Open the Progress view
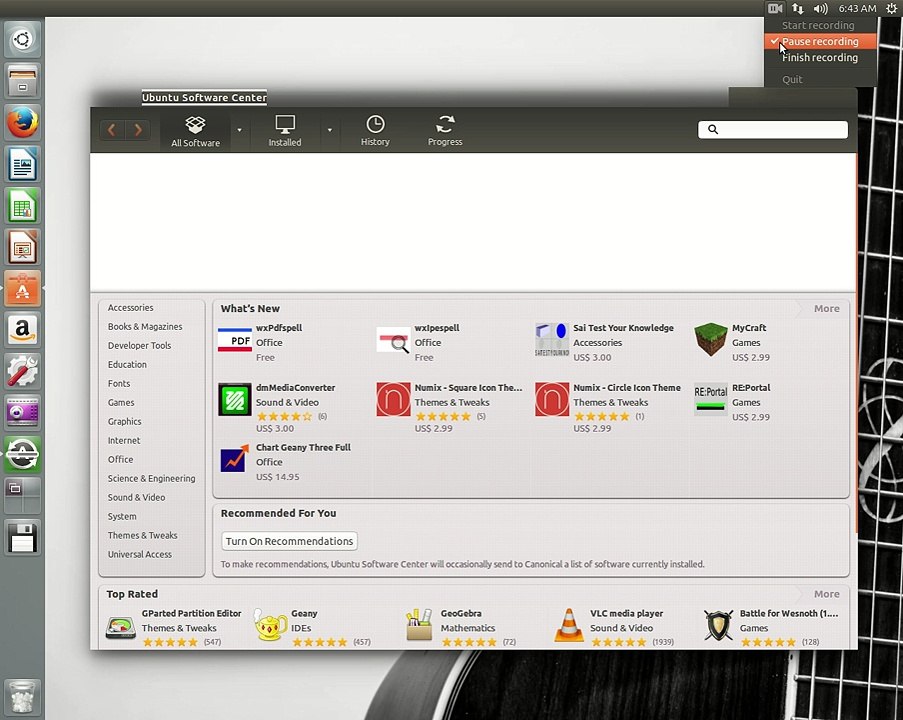The width and height of the screenshot is (903, 720). coord(445,131)
